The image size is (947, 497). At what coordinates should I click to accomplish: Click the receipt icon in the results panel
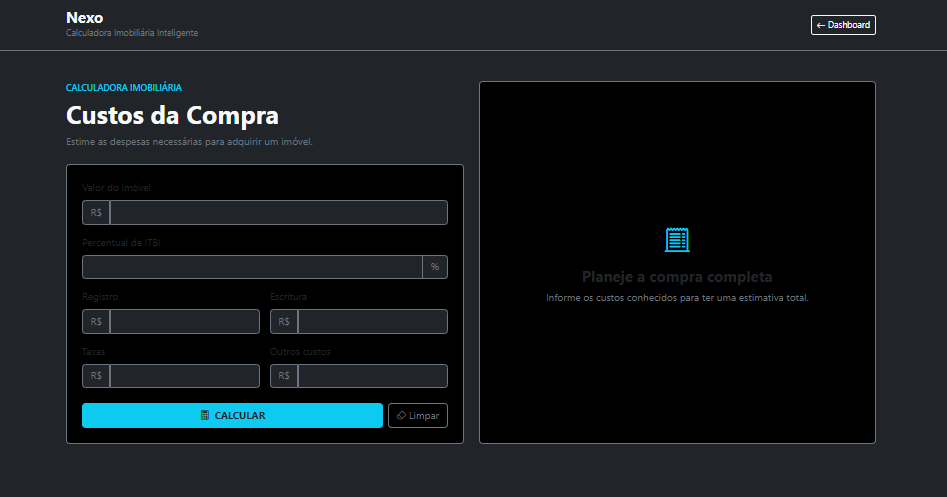pyautogui.click(x=677, y=240)
